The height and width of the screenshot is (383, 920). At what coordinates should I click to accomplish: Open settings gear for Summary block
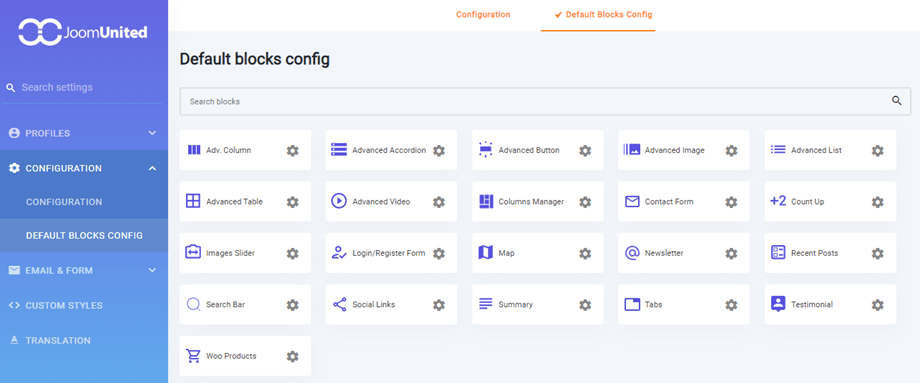pos(584,305)
